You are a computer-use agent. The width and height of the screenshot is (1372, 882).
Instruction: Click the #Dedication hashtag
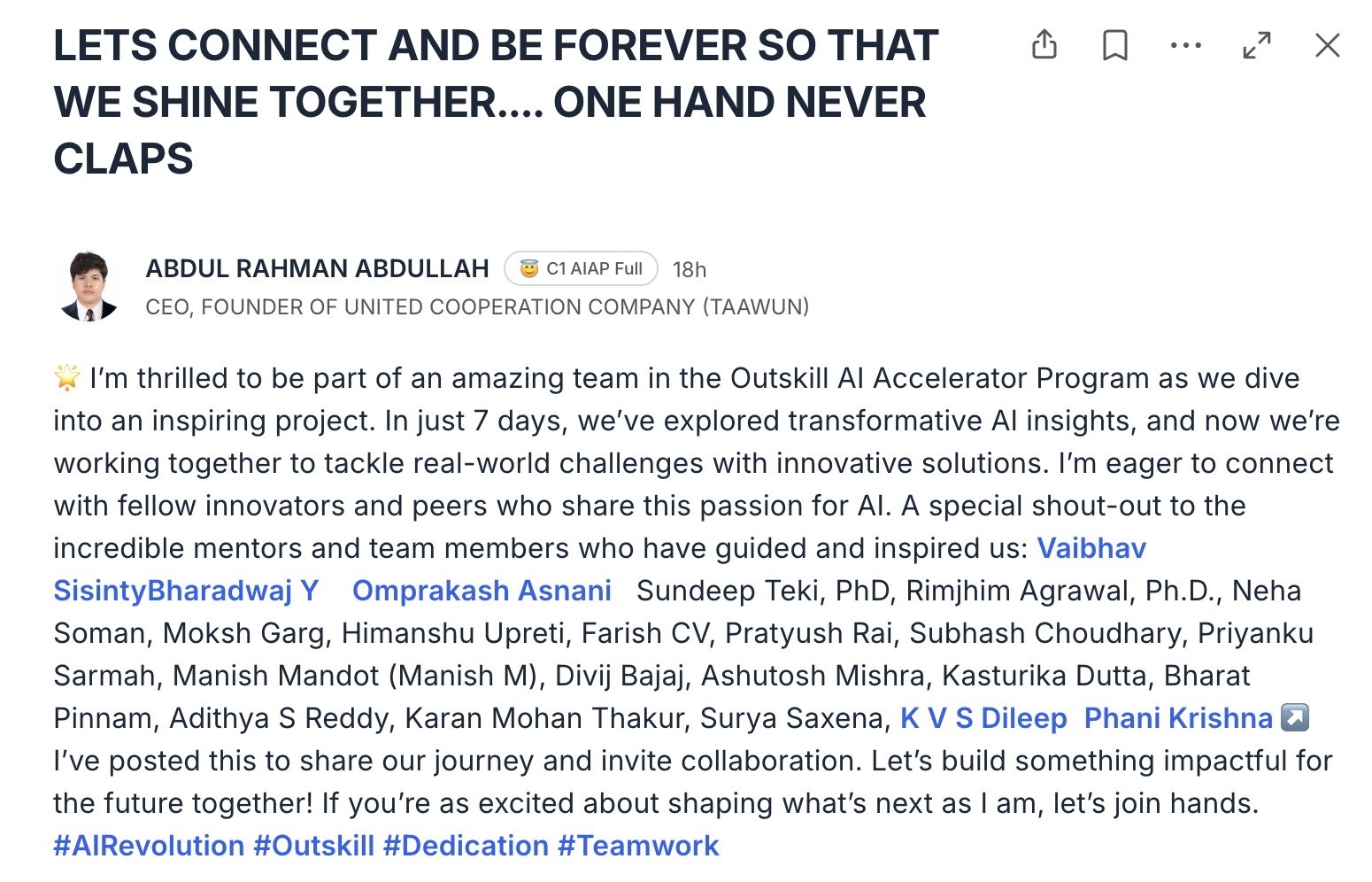tap(466, 846)
